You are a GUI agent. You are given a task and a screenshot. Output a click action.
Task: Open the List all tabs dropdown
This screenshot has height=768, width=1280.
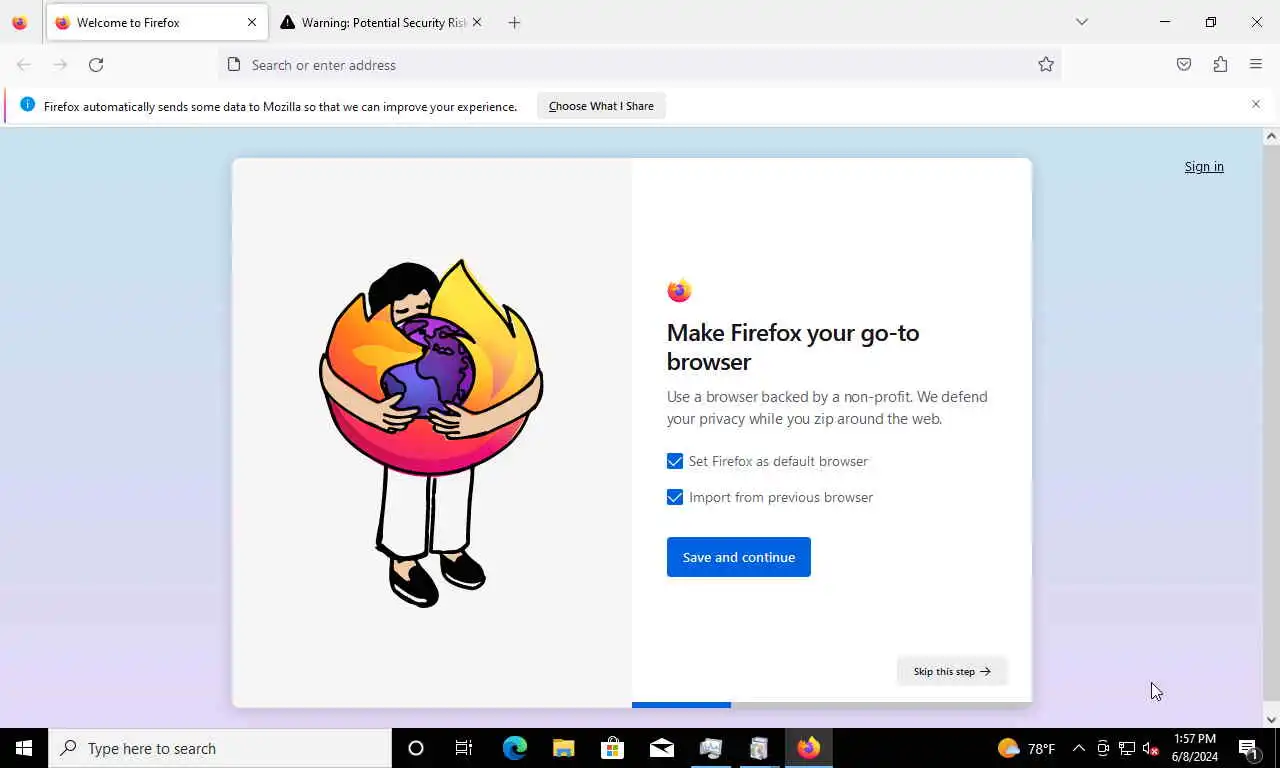click(1081, 22)
